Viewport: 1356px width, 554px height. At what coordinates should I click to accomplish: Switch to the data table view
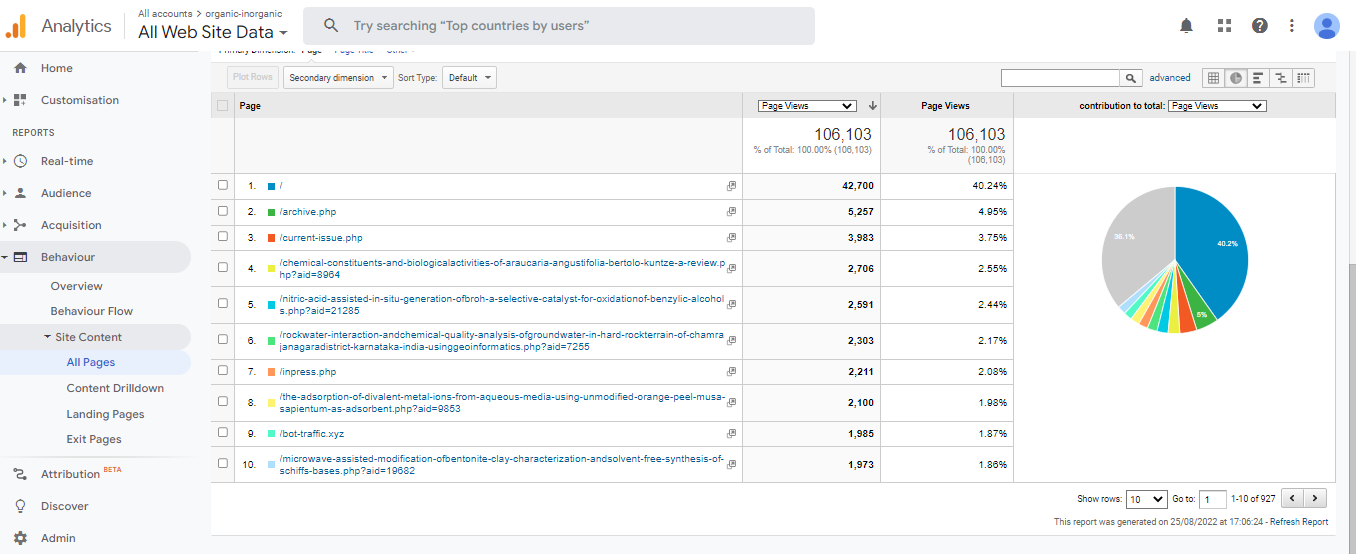pyautogui.click(x=1213, y=78)
